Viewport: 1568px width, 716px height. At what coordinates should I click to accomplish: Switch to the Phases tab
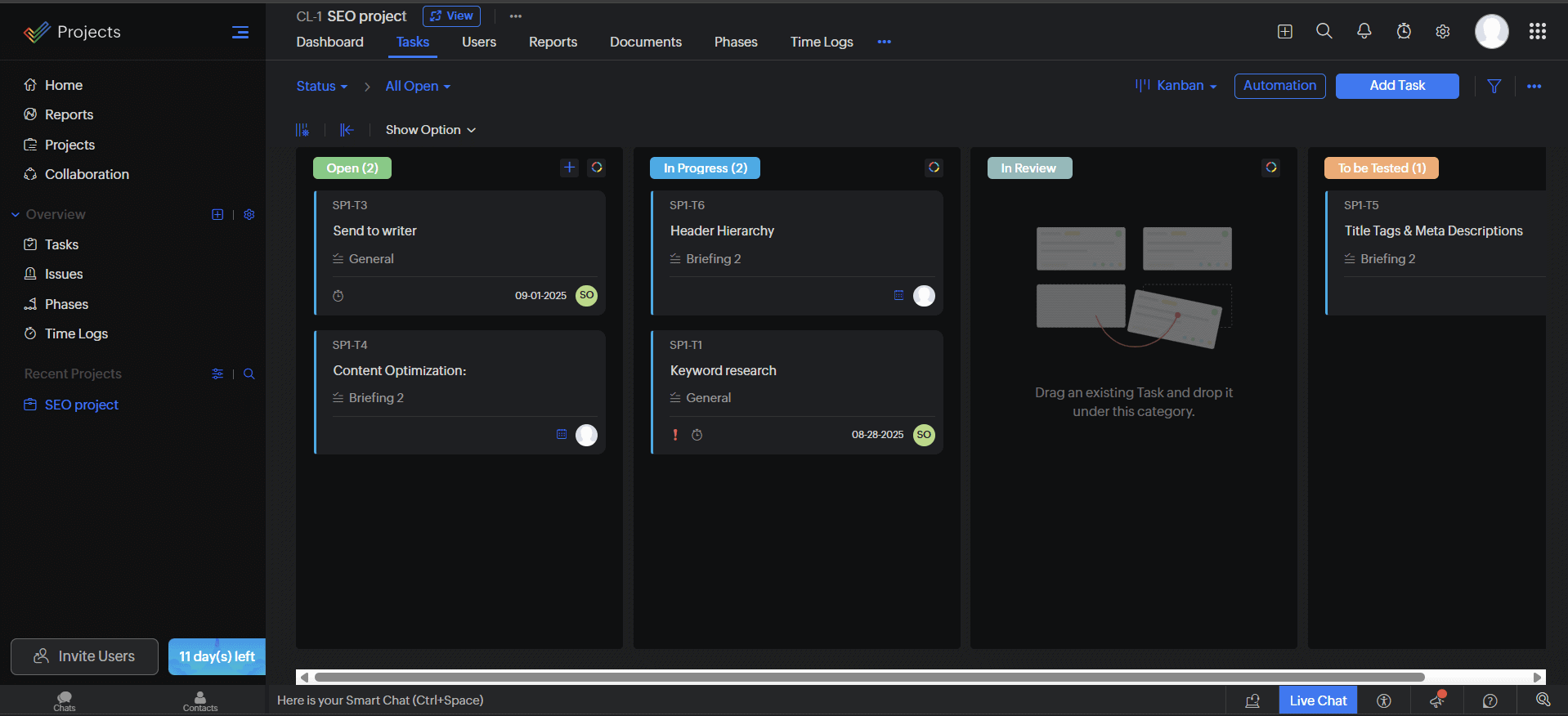[735, 42]
